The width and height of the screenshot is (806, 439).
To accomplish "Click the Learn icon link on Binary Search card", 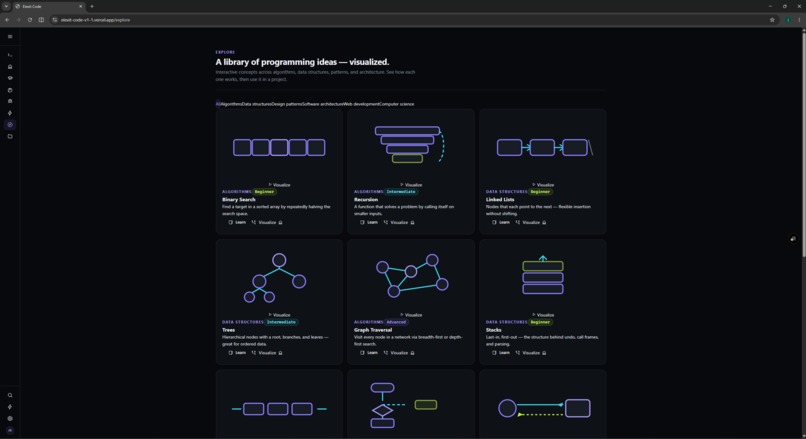I will click(x=237, y=223).
